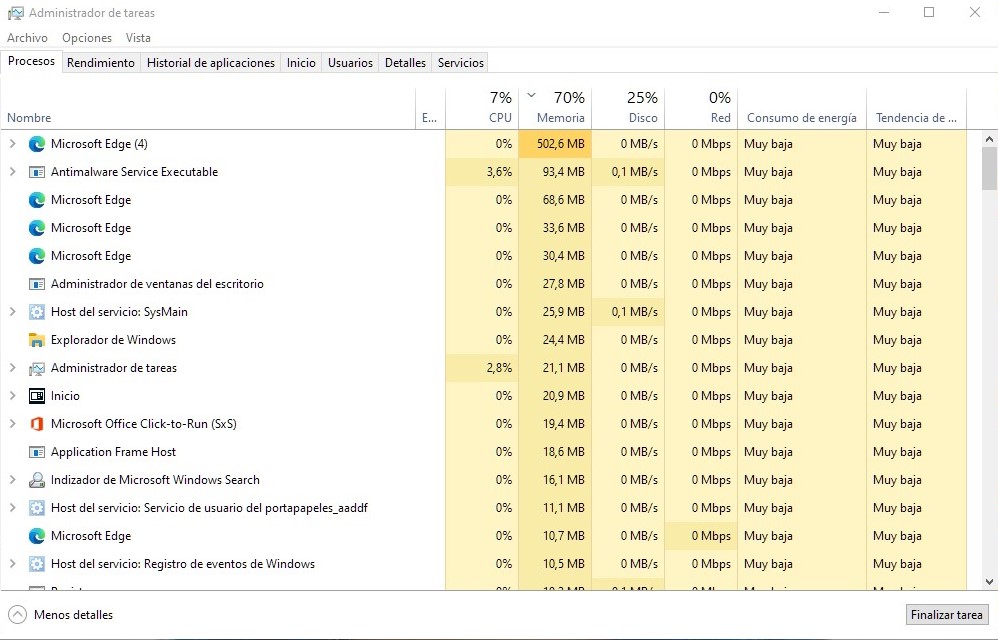This screenshot has height=640, width=998.
Task: Switch to the Historial de aplicaciones tab
Action: [x=211, y=62]
